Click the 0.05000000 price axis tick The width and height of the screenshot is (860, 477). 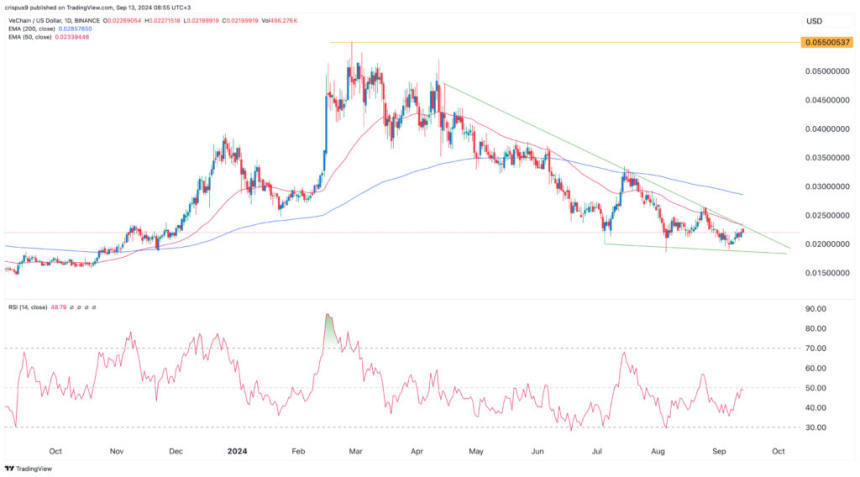(x=826, y=72)
